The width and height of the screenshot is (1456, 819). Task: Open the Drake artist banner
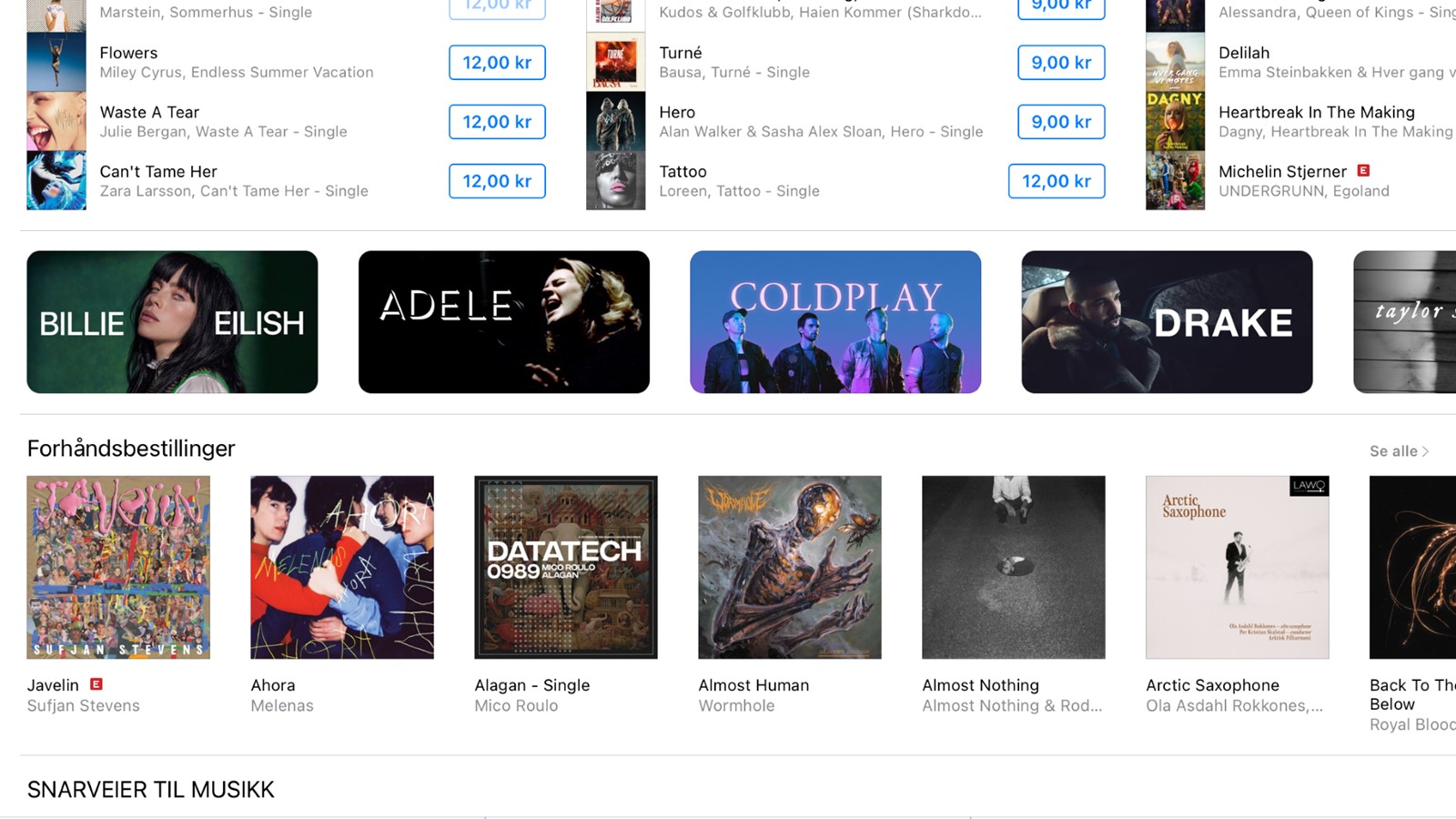[1167, 322]
